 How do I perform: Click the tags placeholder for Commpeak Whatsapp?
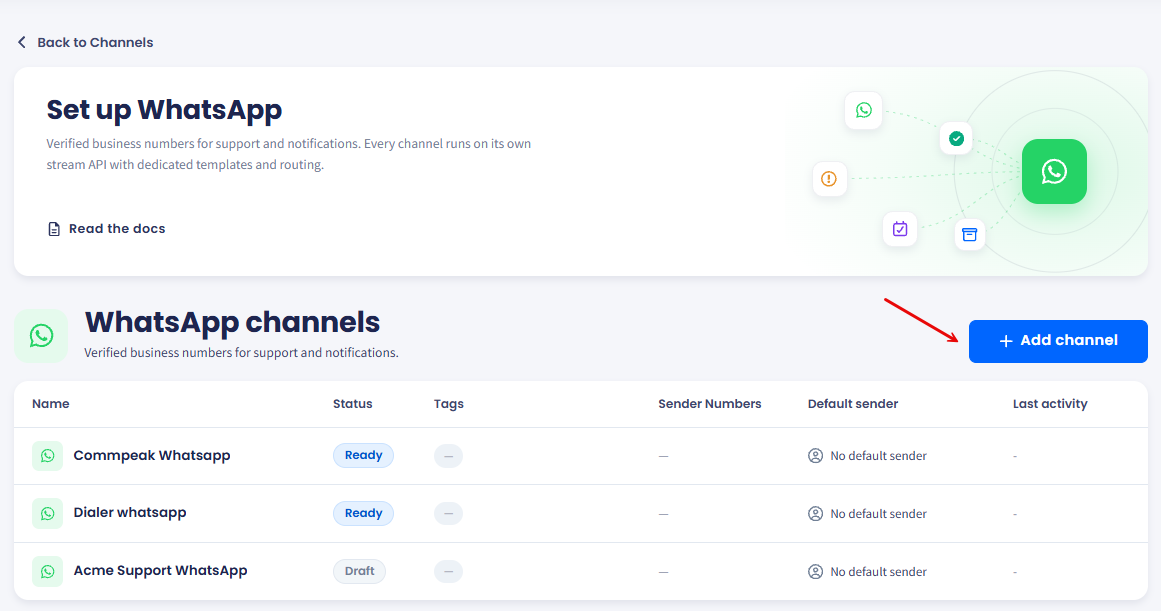[x=448, y=455]
